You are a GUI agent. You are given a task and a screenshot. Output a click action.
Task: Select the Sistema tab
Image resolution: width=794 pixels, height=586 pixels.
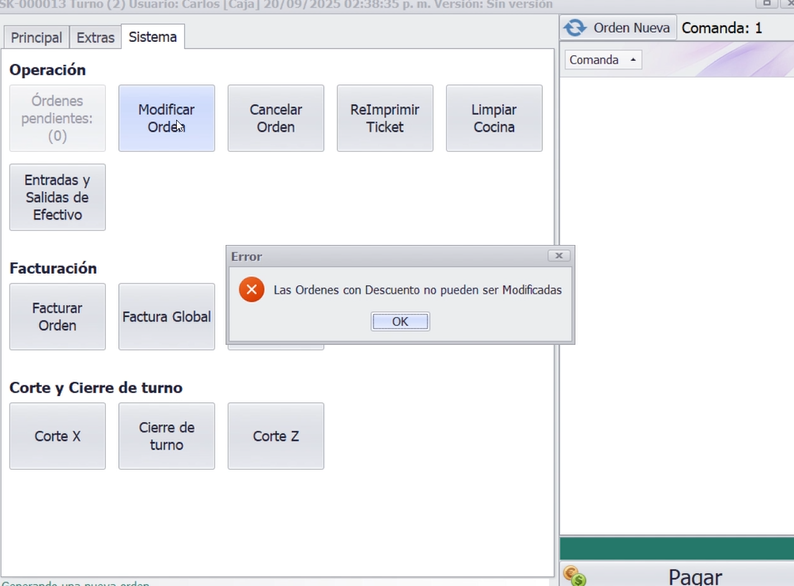[152, 38]
